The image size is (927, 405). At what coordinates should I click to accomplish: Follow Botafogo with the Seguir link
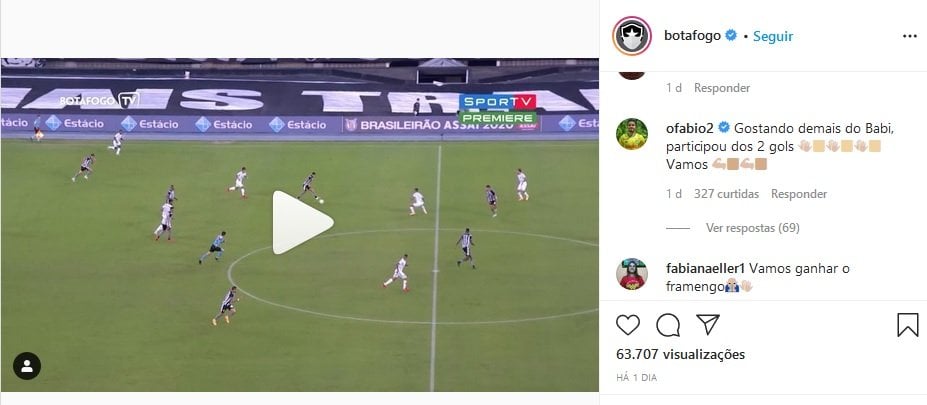(773, 36)
